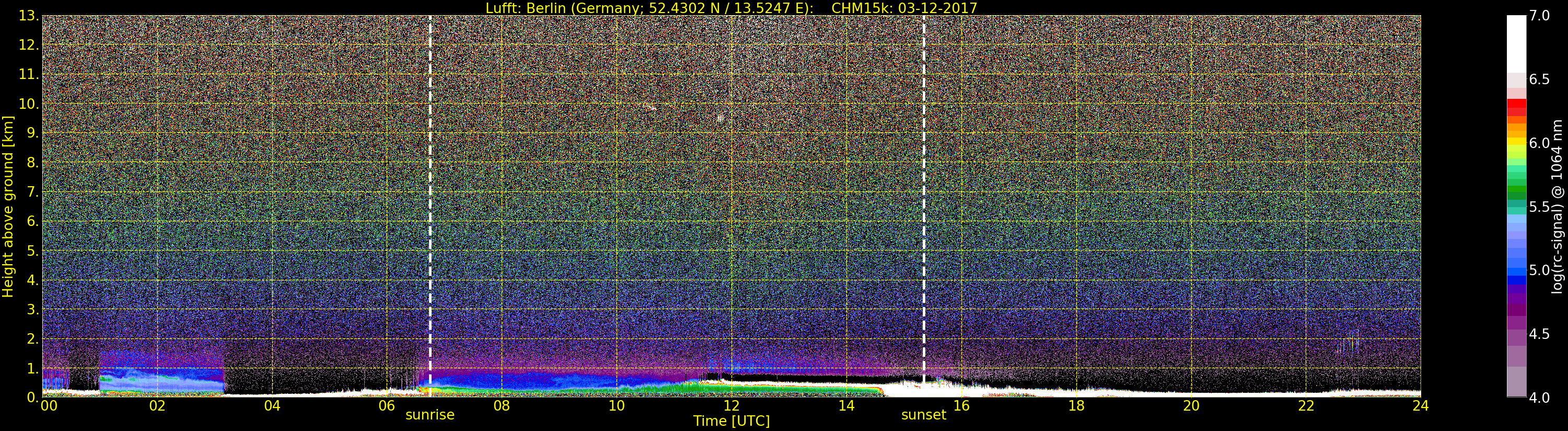Click the '10' time axis tick label
Screen dimensions: 1568x431
click(x=617, y=406)
